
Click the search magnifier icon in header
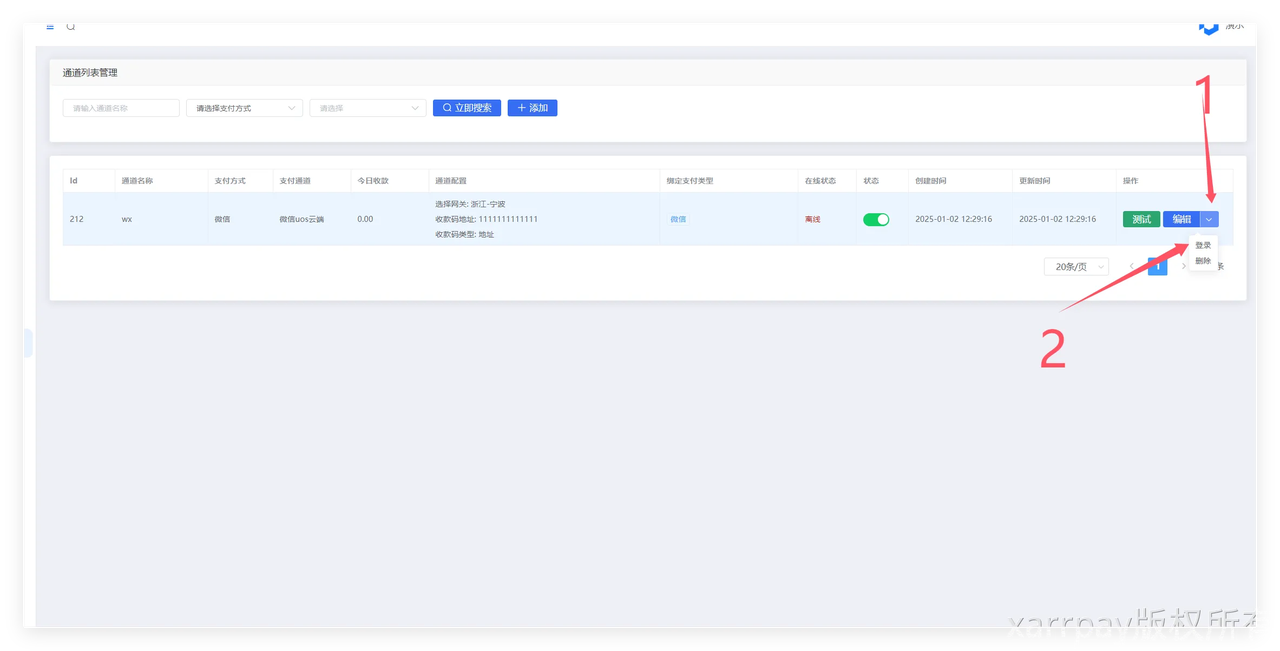tap(71, 27)
